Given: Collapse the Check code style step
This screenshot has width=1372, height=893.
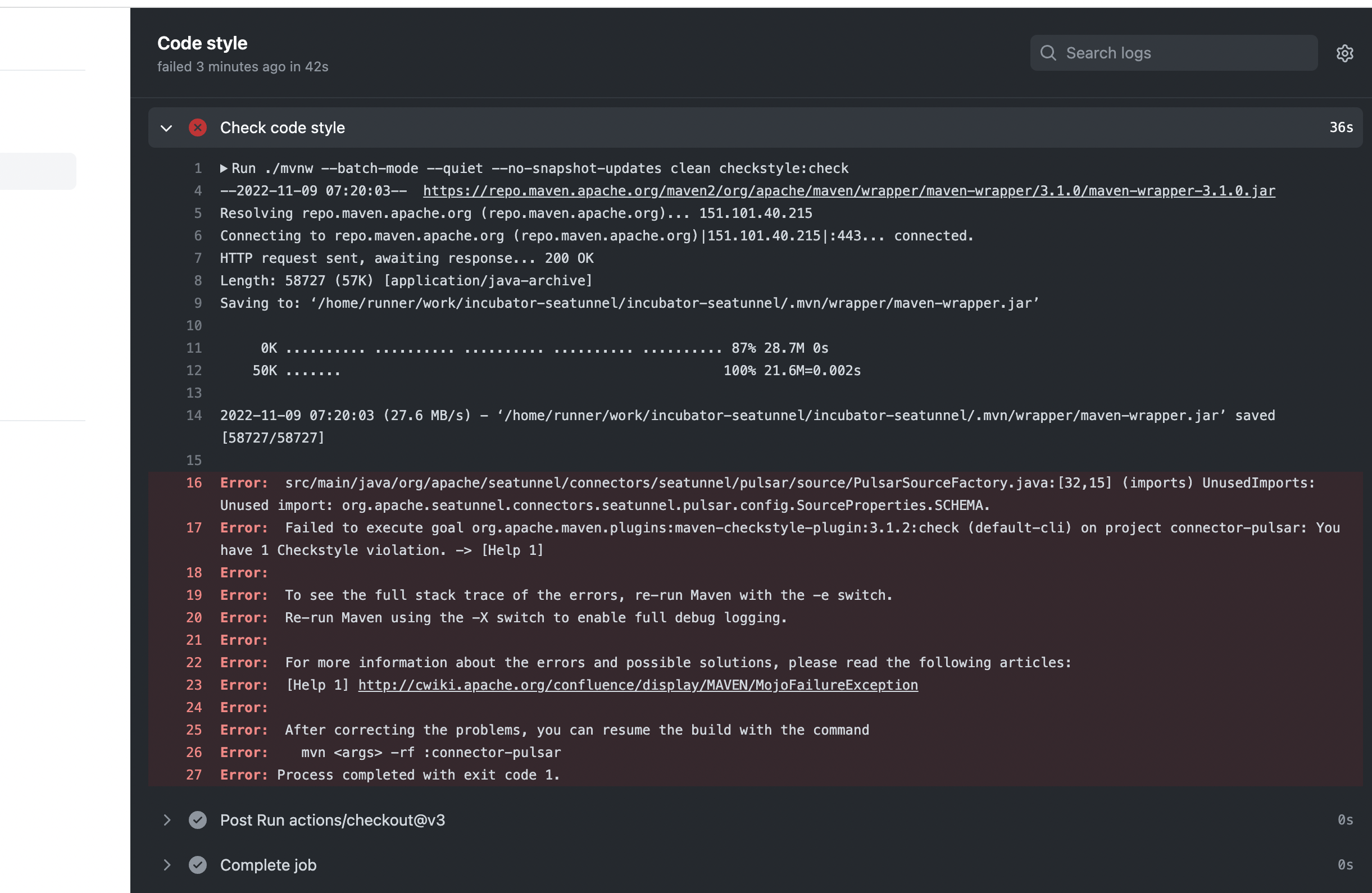Looking at the screenshot, I should coord(167,128).
